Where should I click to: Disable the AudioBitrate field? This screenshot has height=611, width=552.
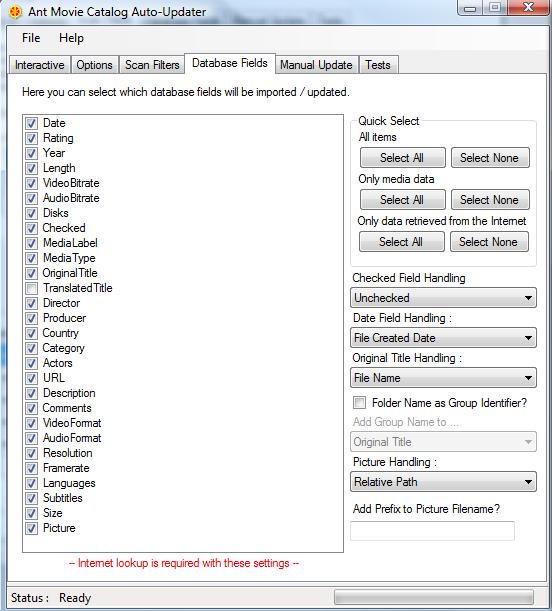click(x=32, y=198)
